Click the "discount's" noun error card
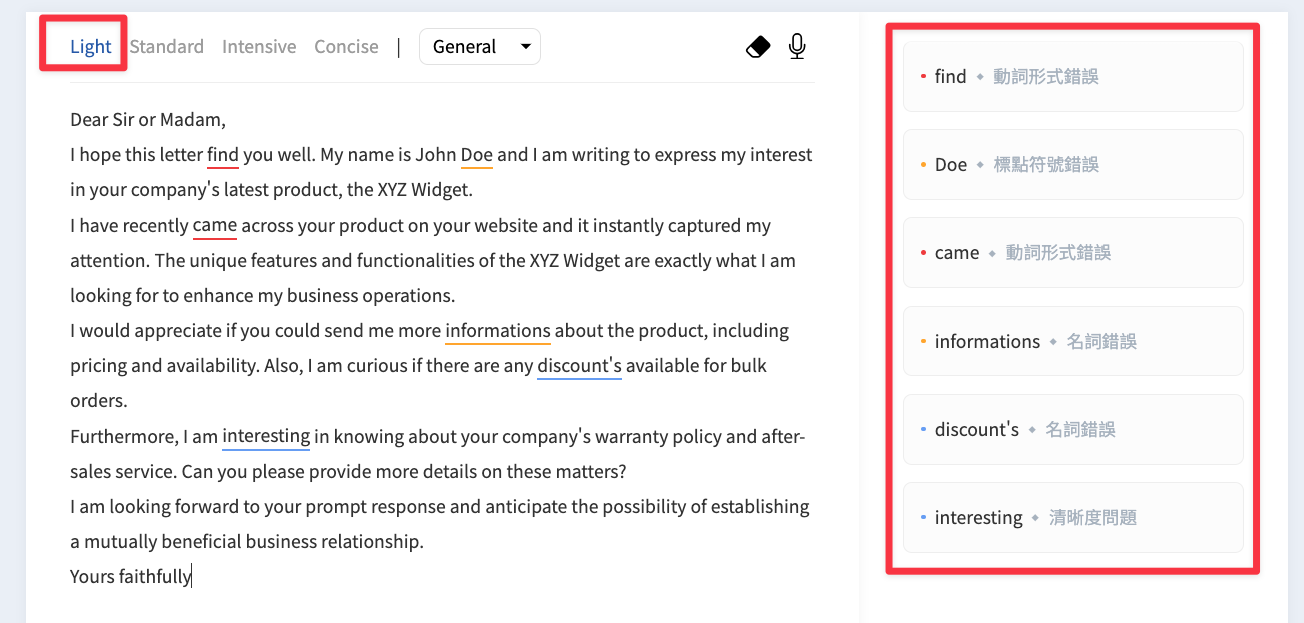Image resolution: width=1304 pixels, height=623 pixels. tap(1073, 429)
